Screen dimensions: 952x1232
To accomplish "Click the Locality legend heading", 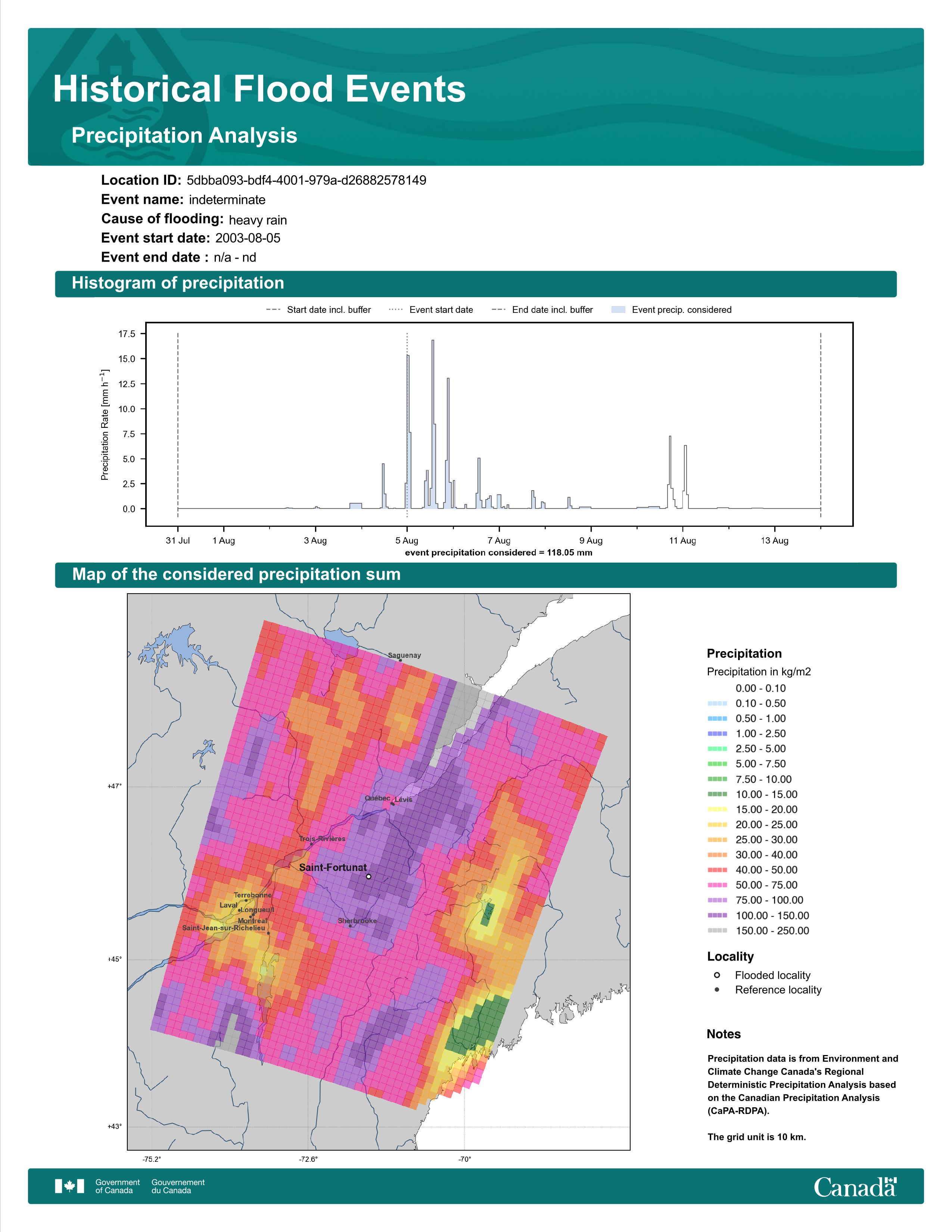I will (x=730, y=957).
